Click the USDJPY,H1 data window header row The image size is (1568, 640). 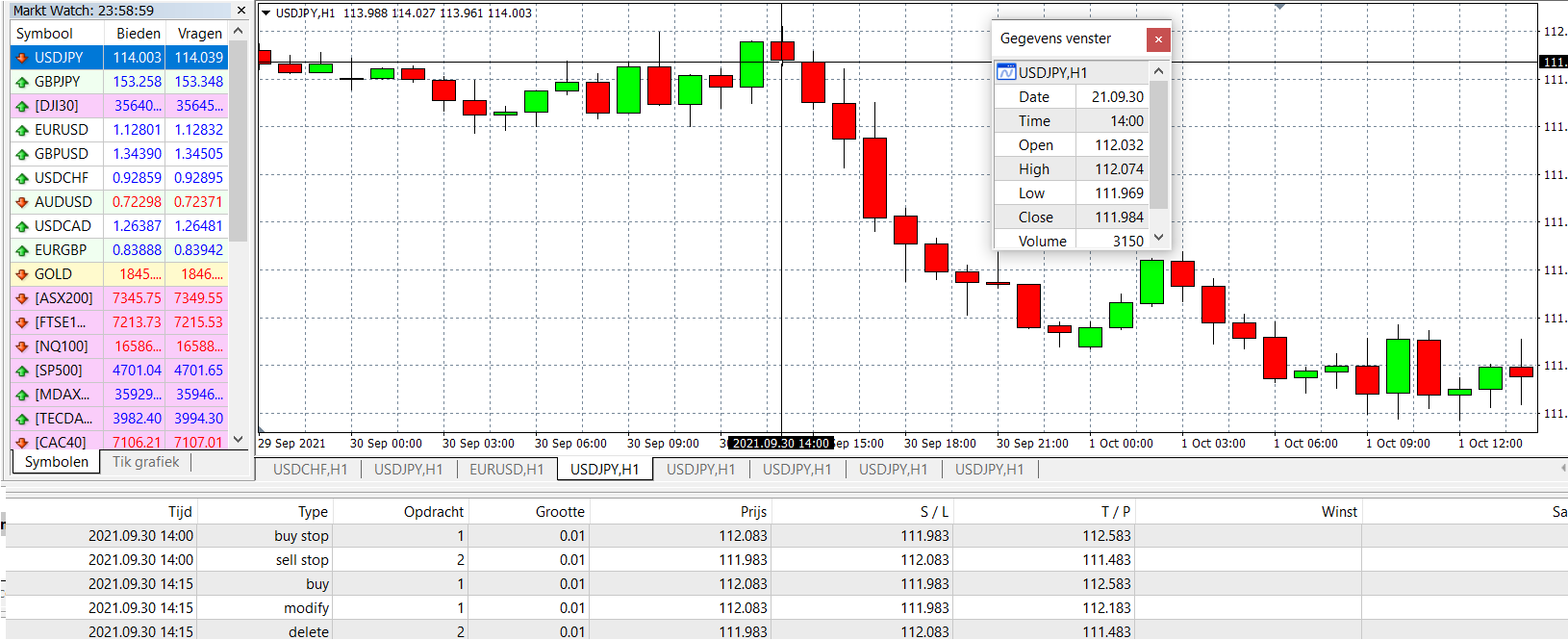click(x=1071, y=72)
